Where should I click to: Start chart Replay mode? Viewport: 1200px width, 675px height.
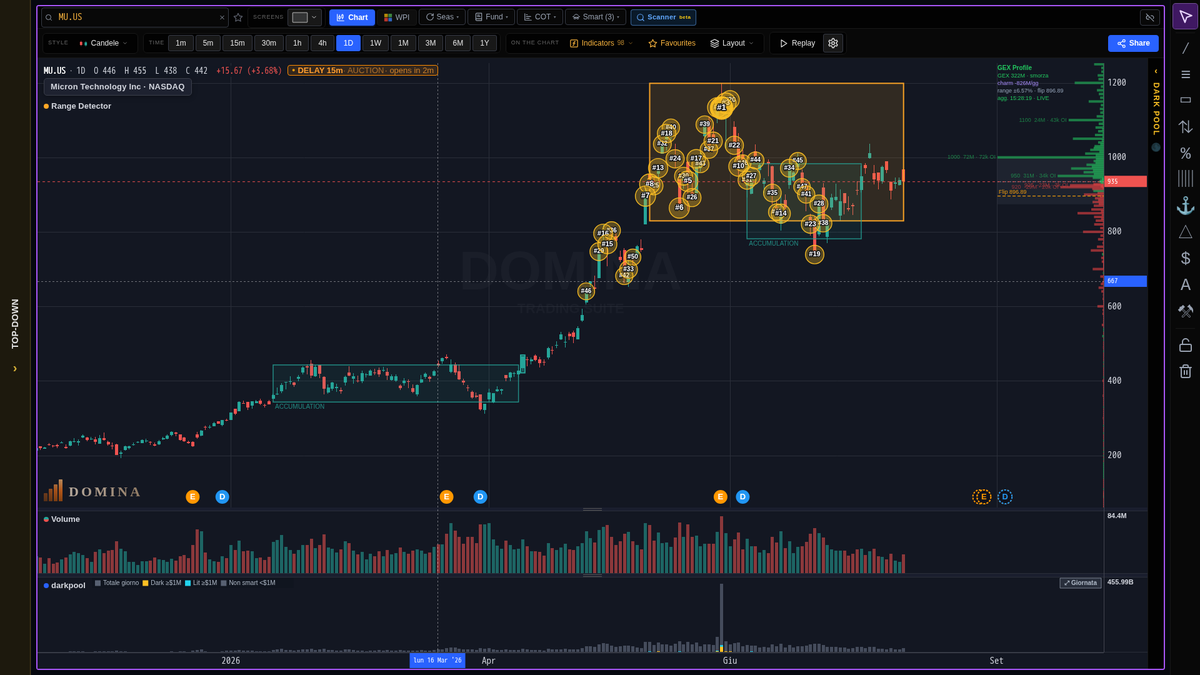tap(797, 43)
